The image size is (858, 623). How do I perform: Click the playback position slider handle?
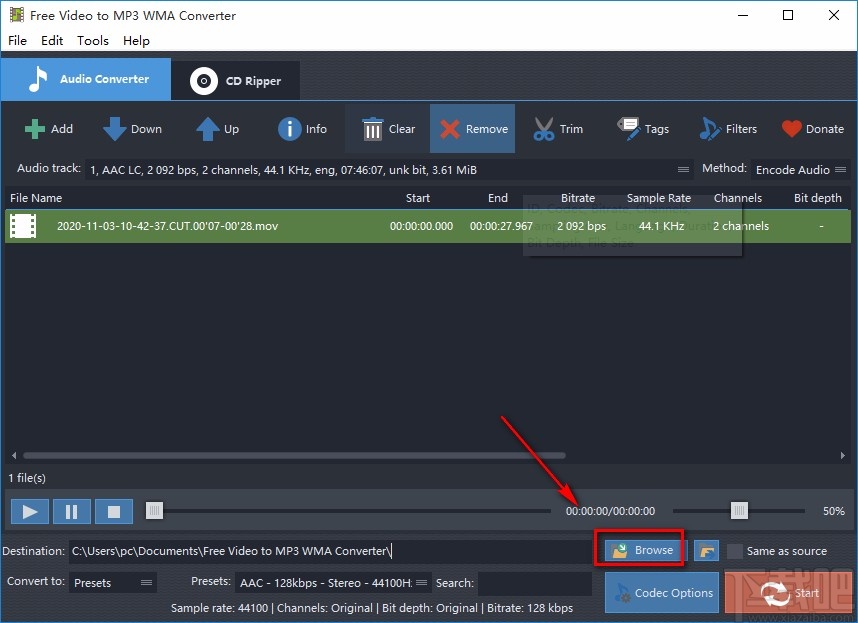(x=154, y=511)
